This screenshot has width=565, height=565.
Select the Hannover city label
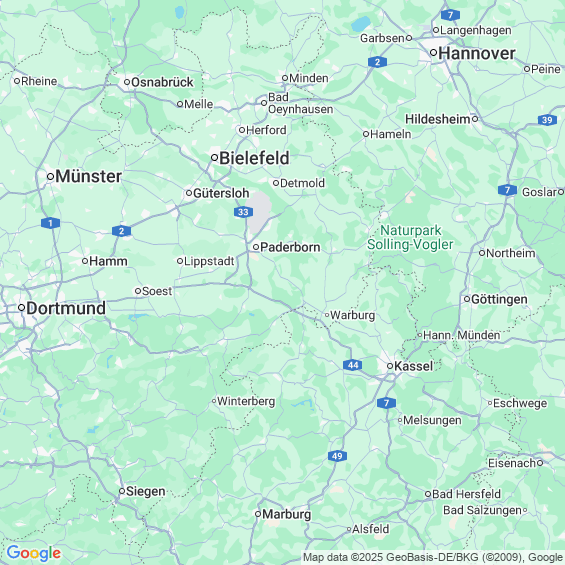pos(476,54)
